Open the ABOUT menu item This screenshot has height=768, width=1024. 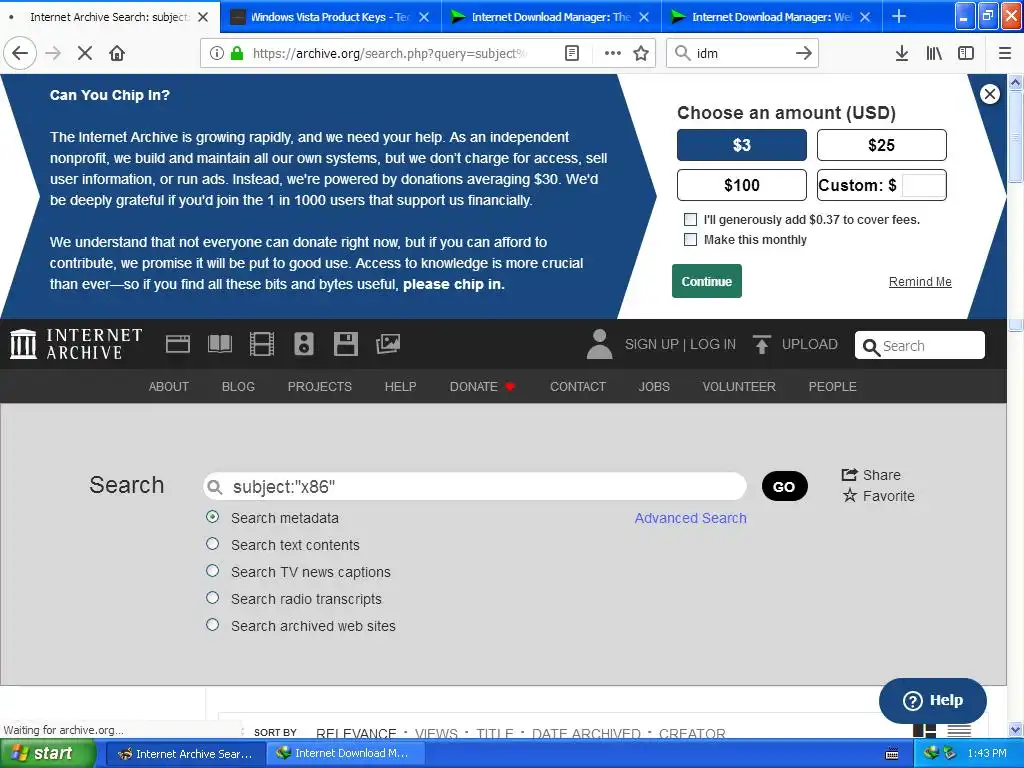pos(168,387)
